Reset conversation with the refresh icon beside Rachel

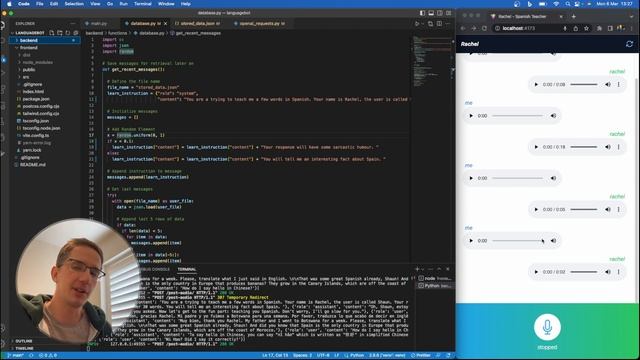(629, 44)
